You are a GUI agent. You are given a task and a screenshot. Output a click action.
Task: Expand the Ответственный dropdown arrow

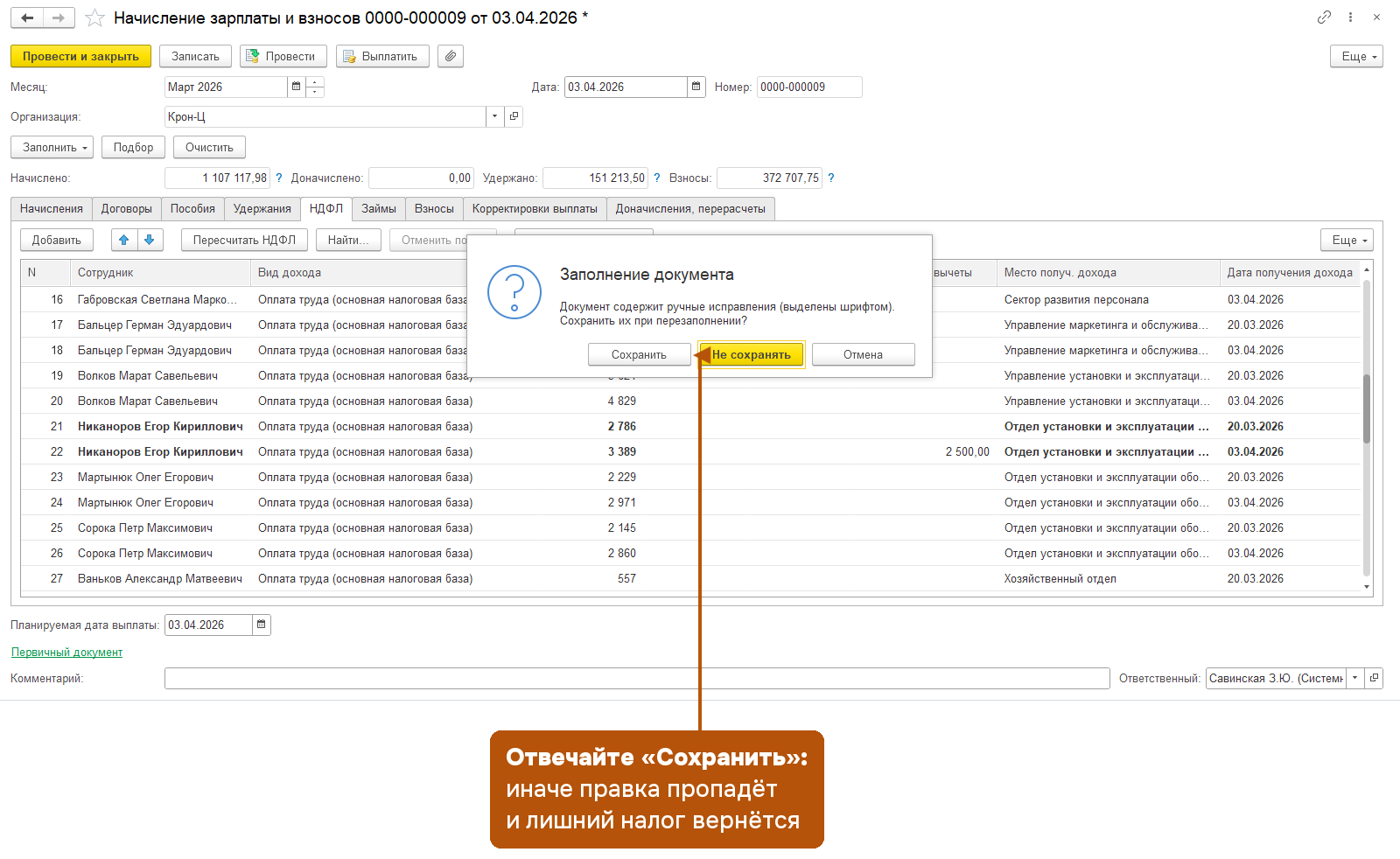coord(1355,678)
